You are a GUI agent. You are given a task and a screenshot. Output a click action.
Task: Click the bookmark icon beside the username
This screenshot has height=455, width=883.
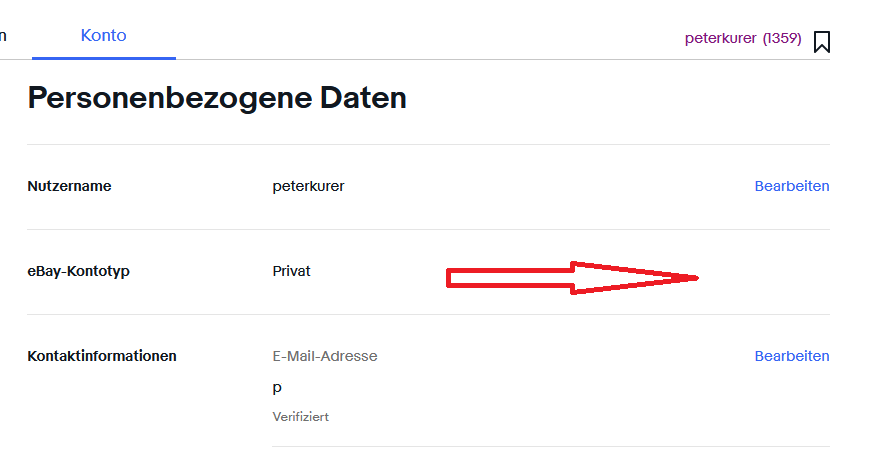point(822,41)
